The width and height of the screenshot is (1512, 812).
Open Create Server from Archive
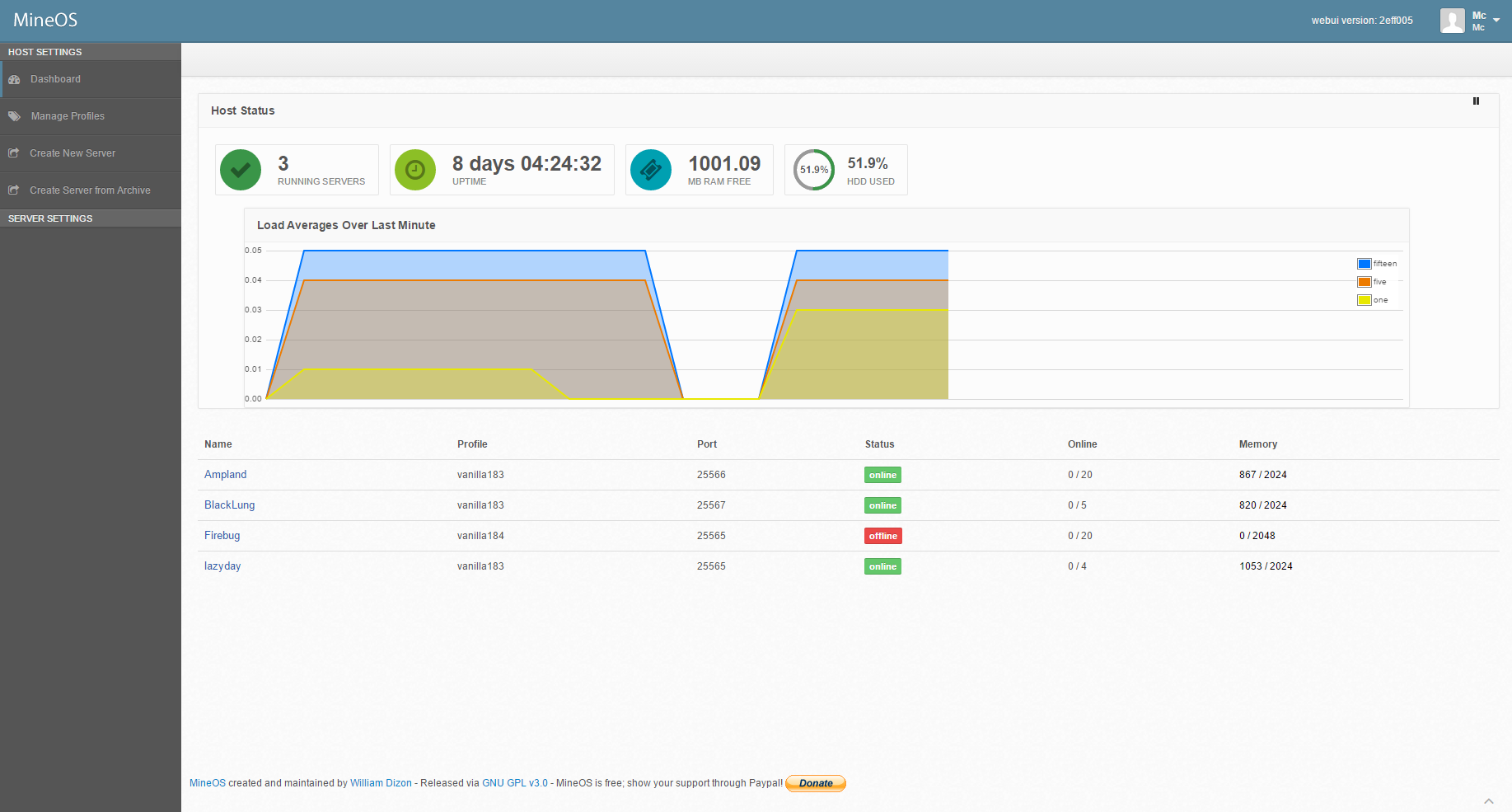tap(91, 190)
